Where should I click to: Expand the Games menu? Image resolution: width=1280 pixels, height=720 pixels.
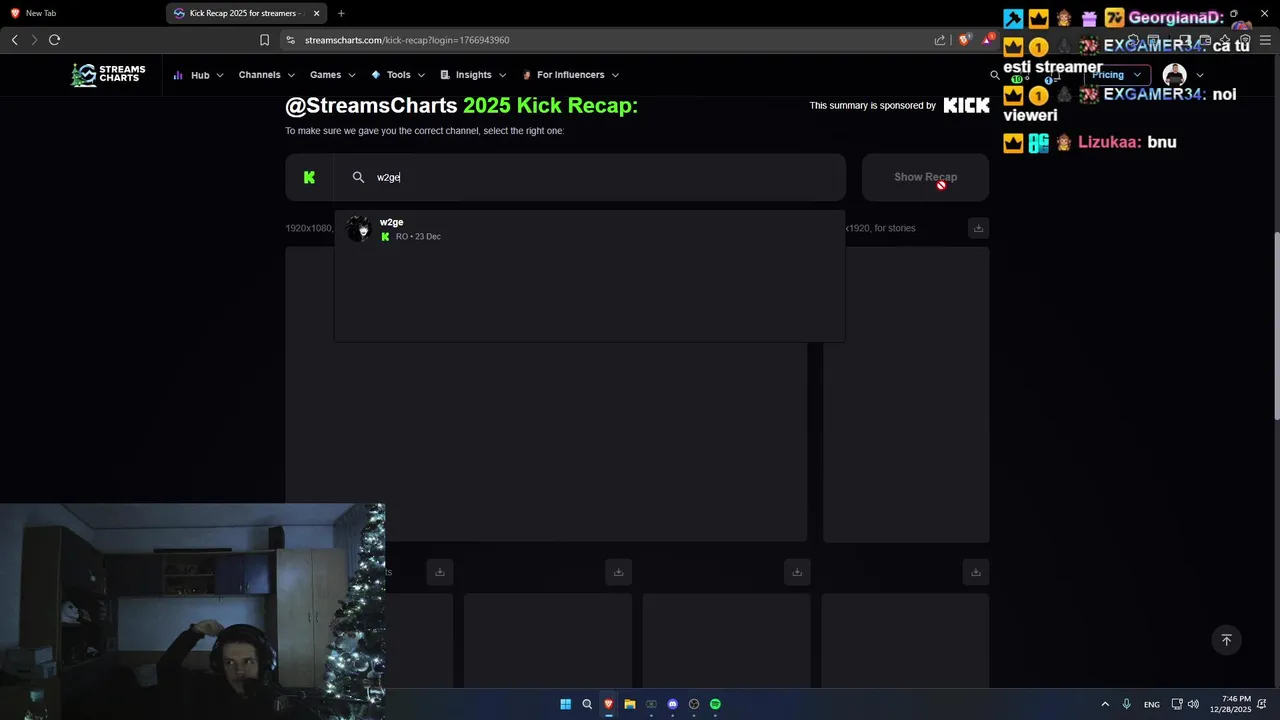click(333, 75)
